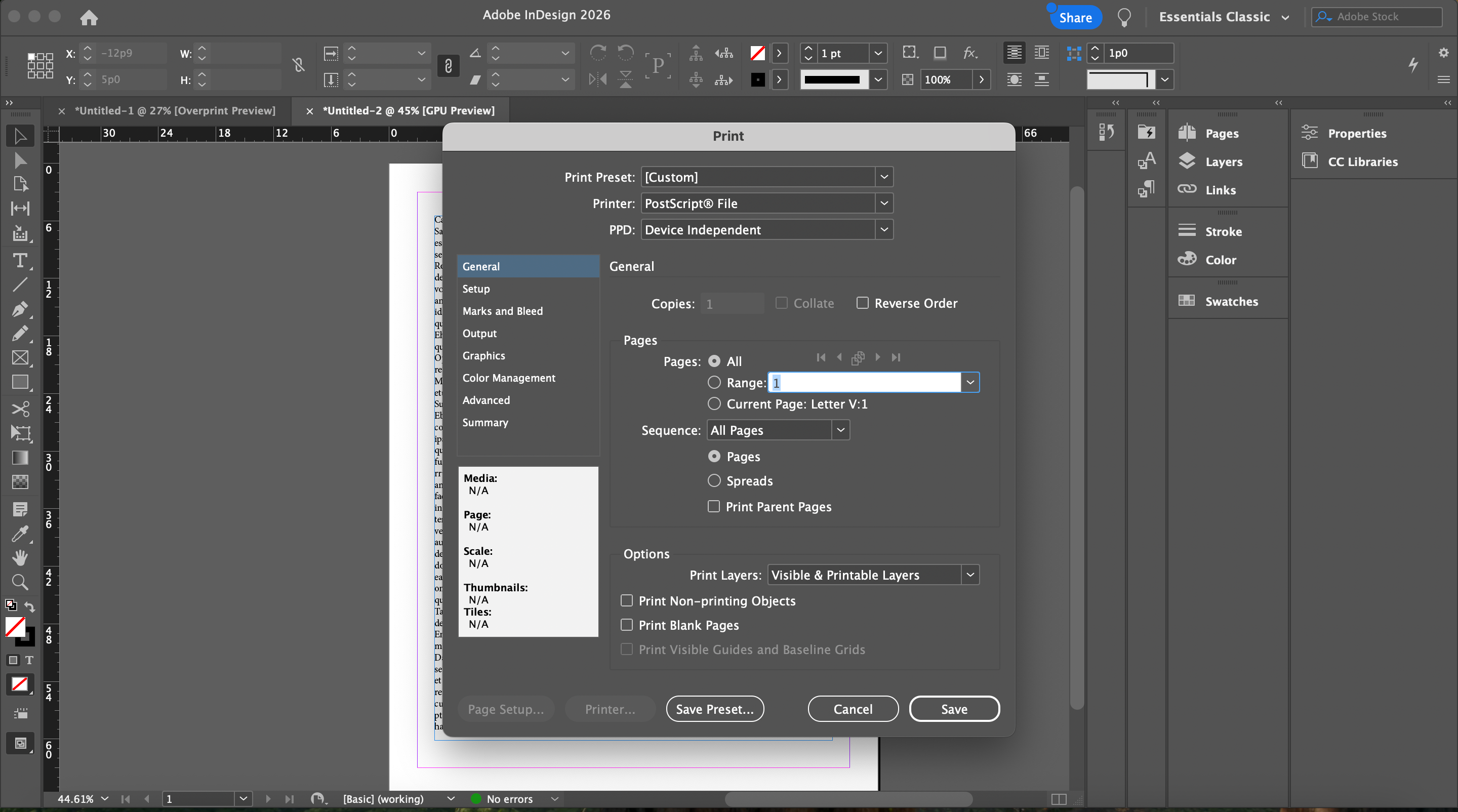Click the Home icon
Screen dimensions: 1458x812
[89, 18]
